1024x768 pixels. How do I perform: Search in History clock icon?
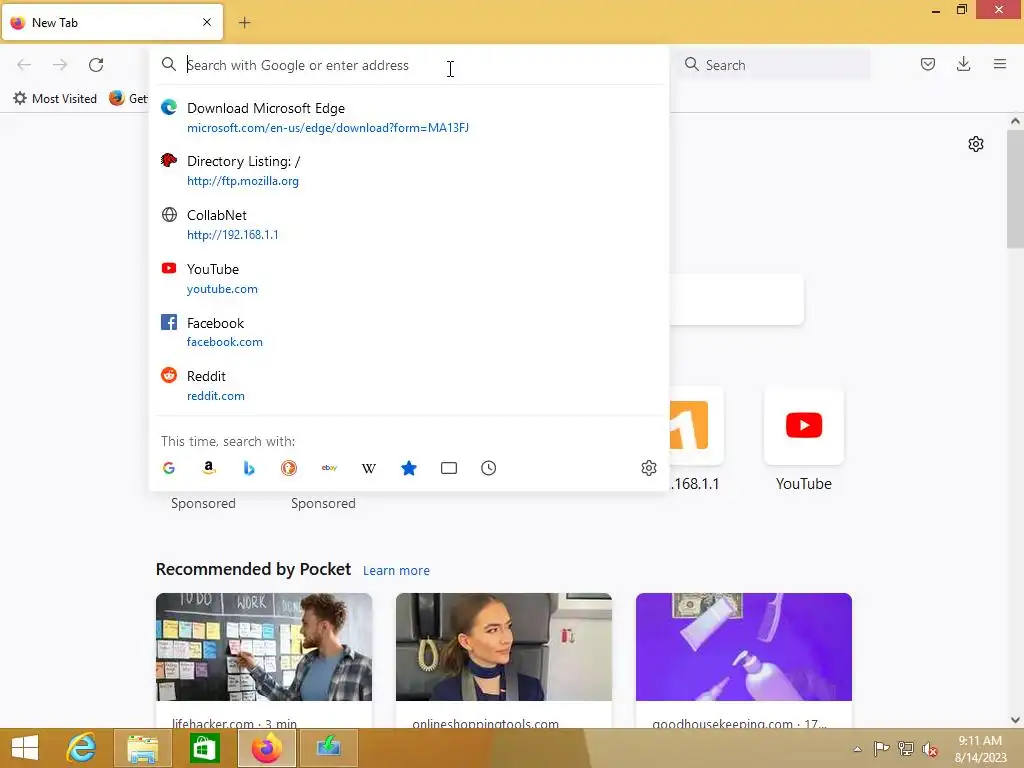click(488, 468)
